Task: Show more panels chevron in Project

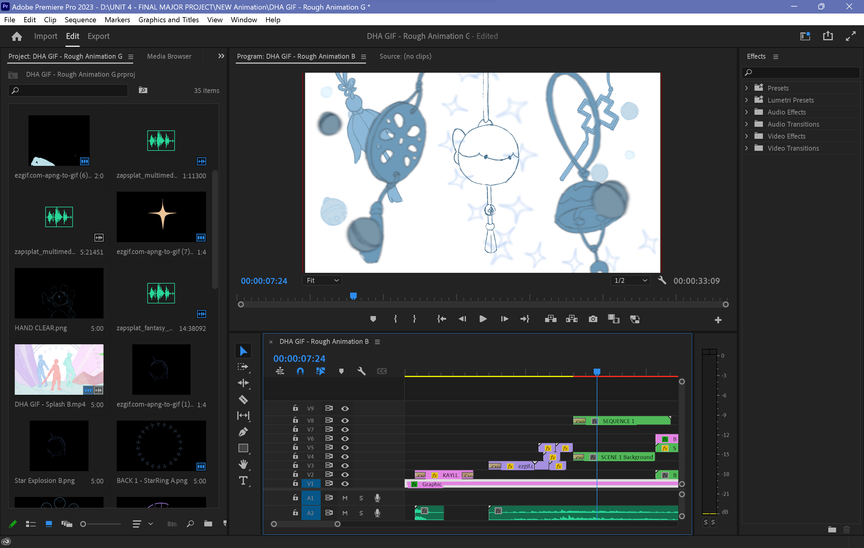Action: (x=221, y=56)
